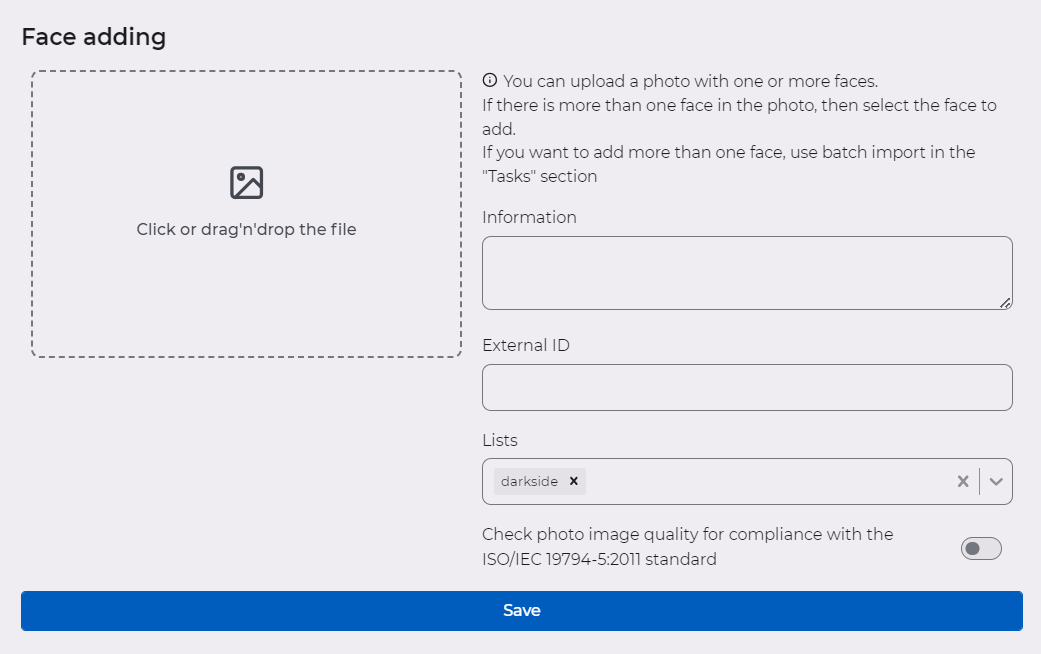
Task: Click the down arrow on the Lists selector
Action: pos(996,481)
